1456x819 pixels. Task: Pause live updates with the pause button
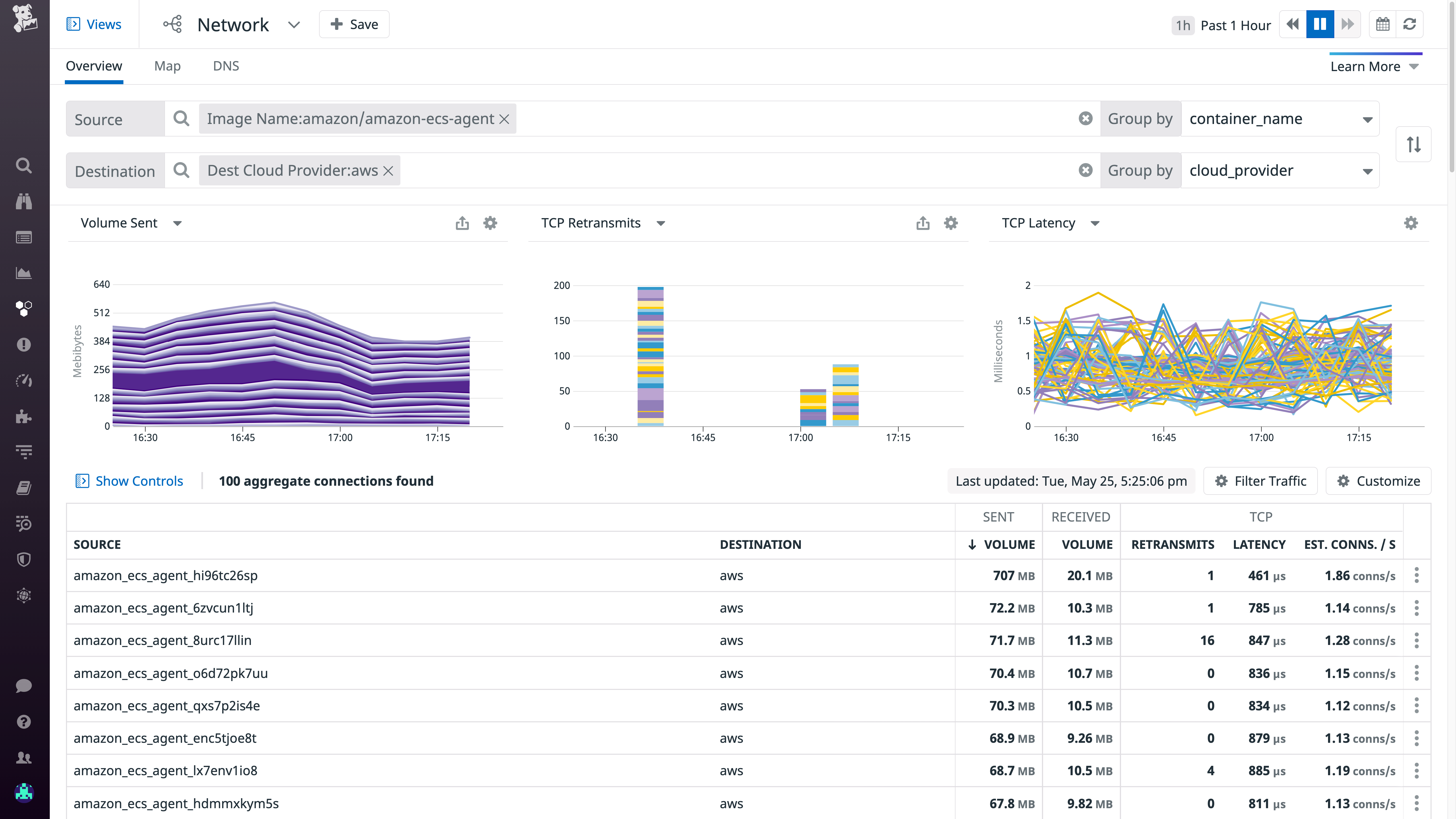(x=1320, y=24)
